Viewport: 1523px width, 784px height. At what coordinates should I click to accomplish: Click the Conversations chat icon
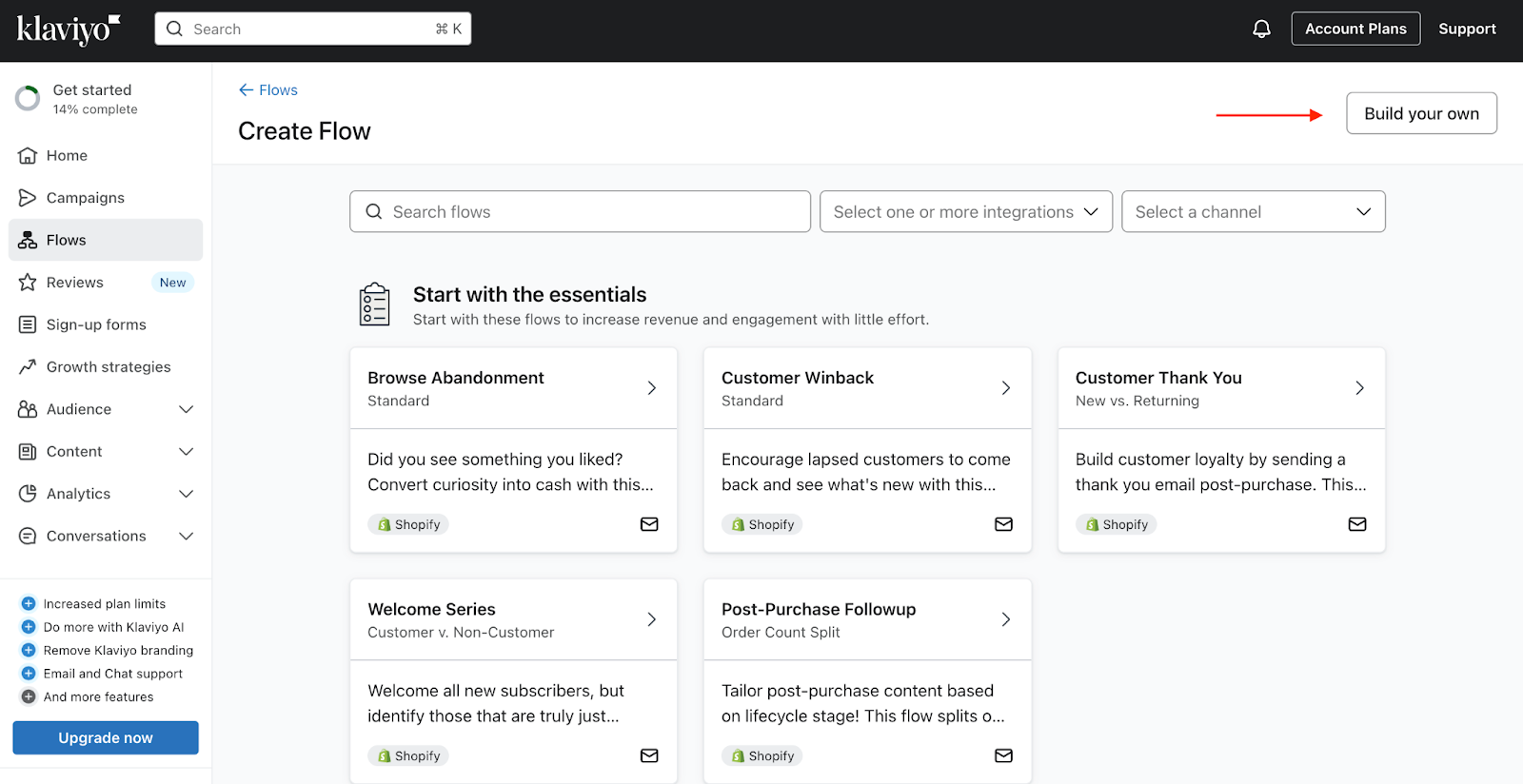[28, 536]
